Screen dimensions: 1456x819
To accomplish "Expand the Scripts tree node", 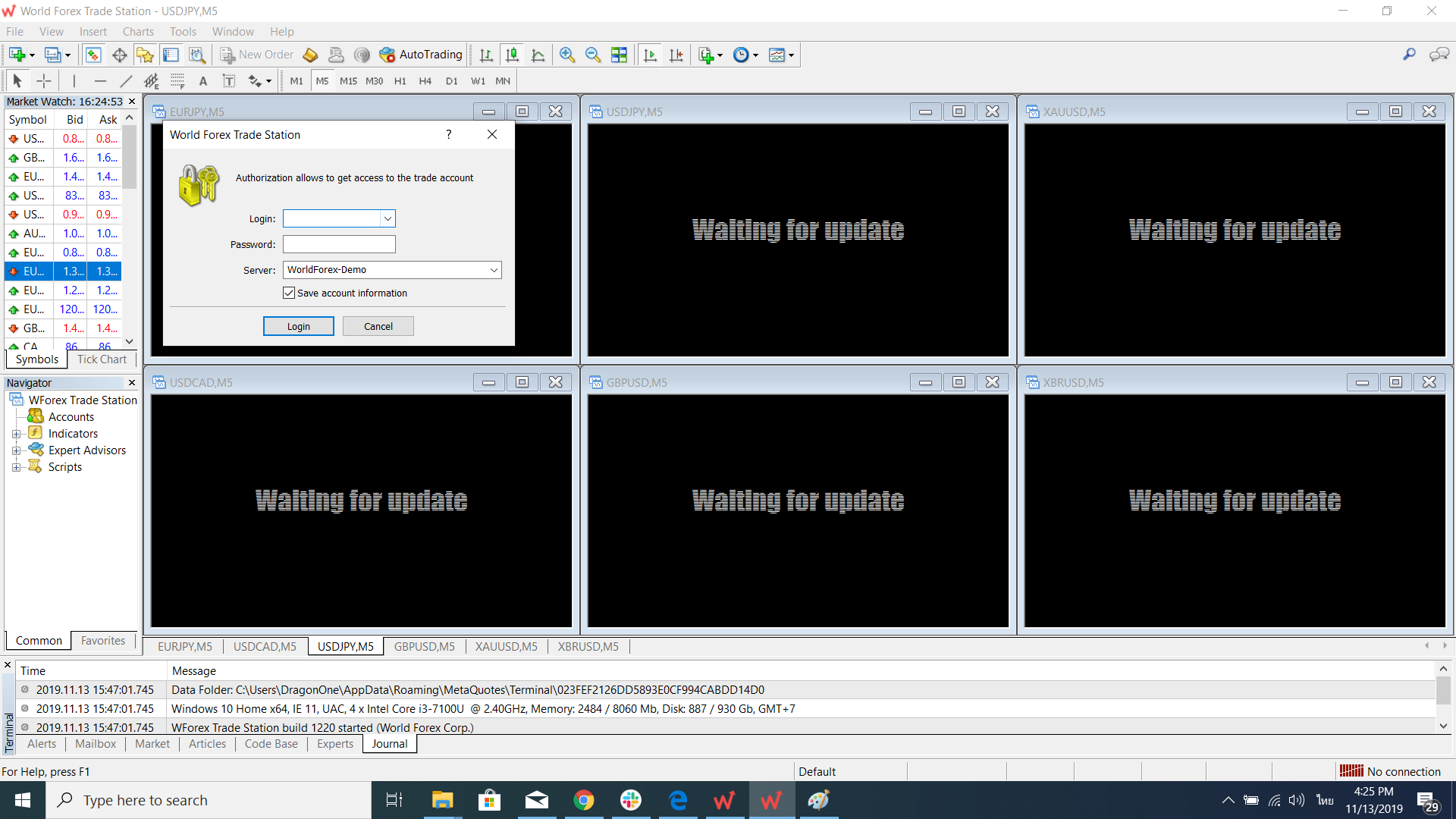I will pos(16,467).
